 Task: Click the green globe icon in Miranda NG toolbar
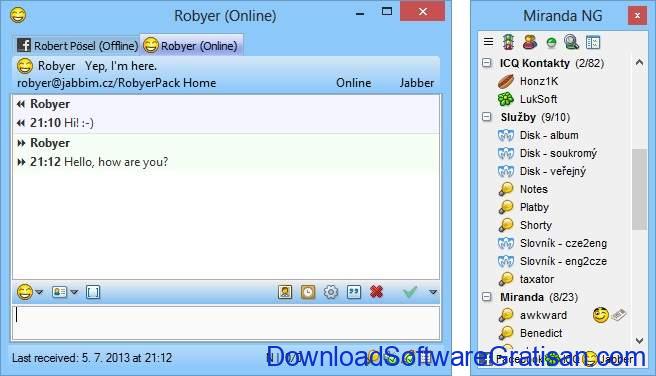551,42
